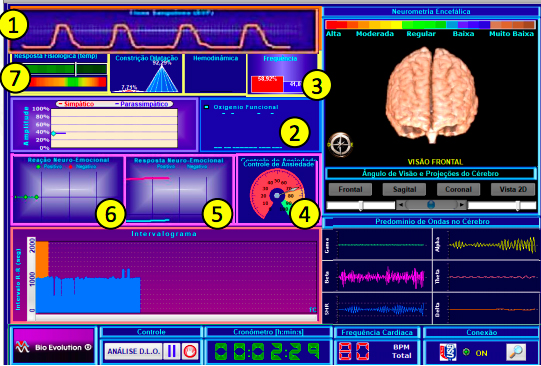This screenshot has height=366, width=541.
Task: Click the red Negativo legend dot
Action: [x=71, y=167]
